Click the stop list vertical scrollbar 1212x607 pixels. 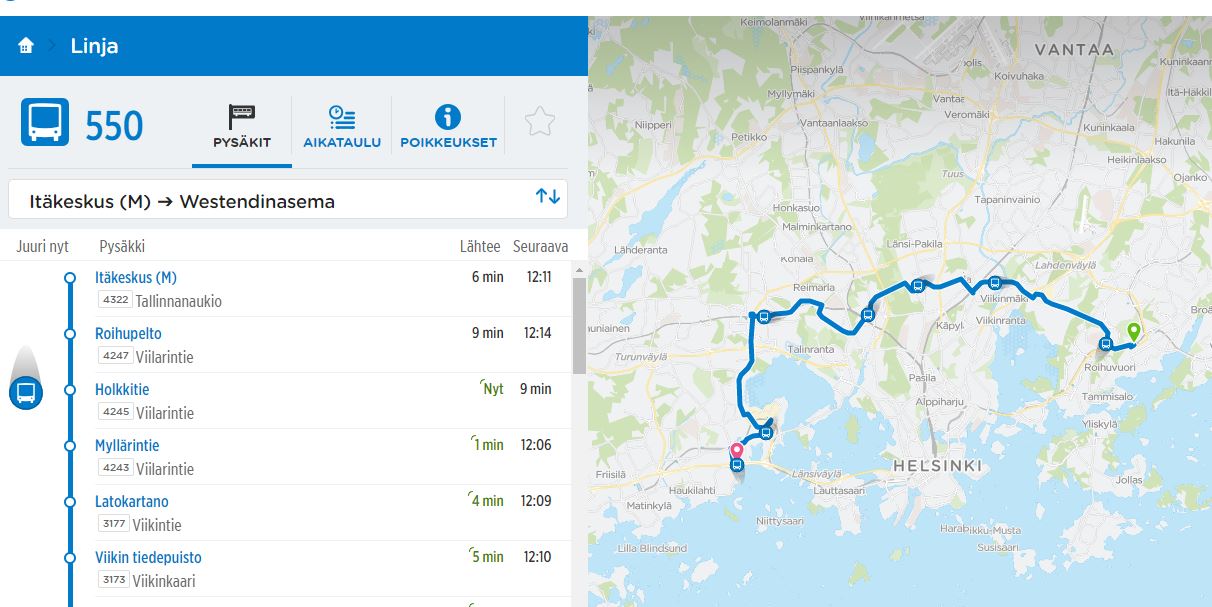tap(579, 325)
